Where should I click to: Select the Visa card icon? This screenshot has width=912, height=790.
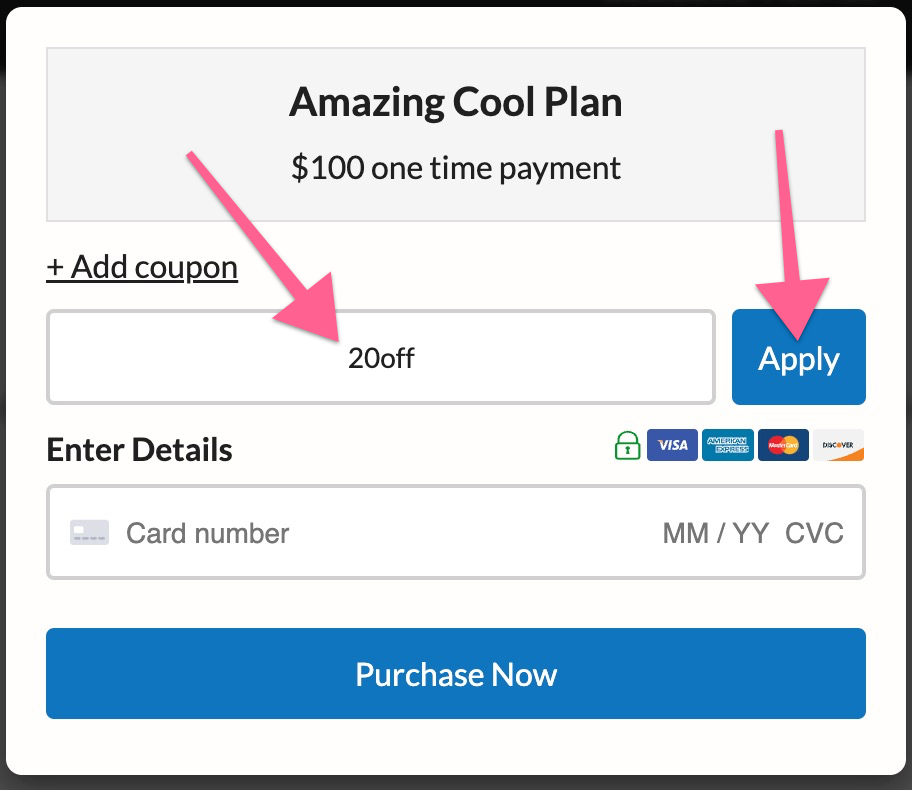coord(672,445)
